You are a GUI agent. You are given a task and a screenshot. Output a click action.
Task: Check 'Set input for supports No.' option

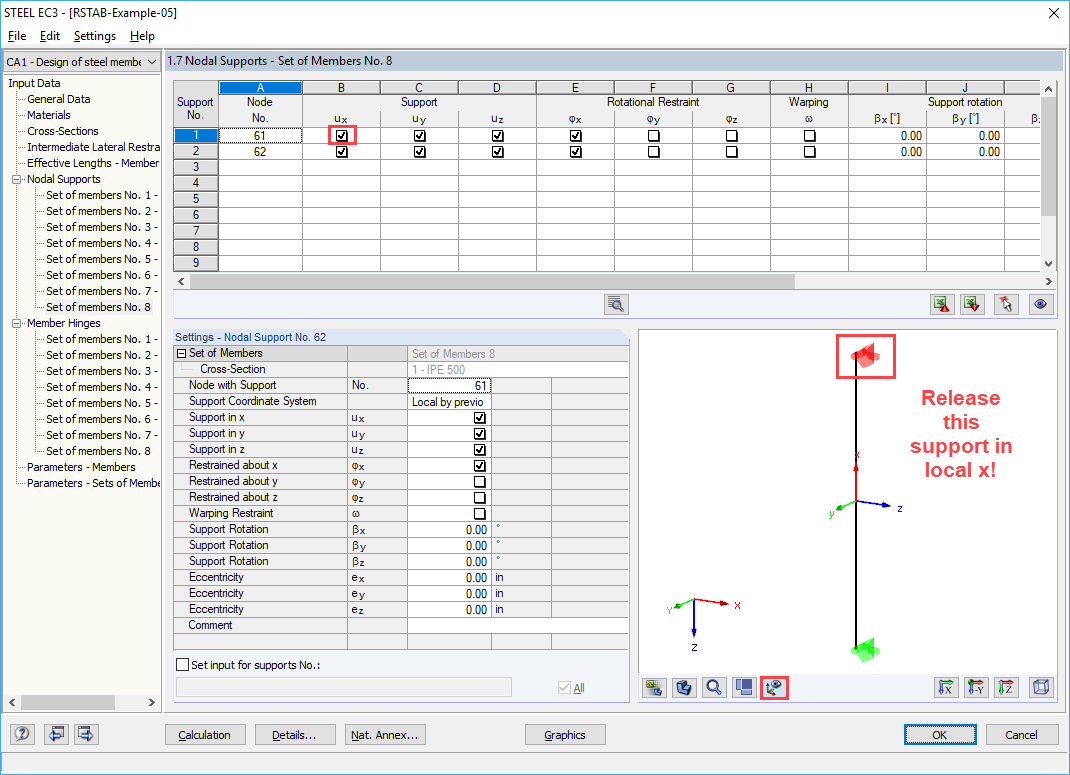click(182, 663)
